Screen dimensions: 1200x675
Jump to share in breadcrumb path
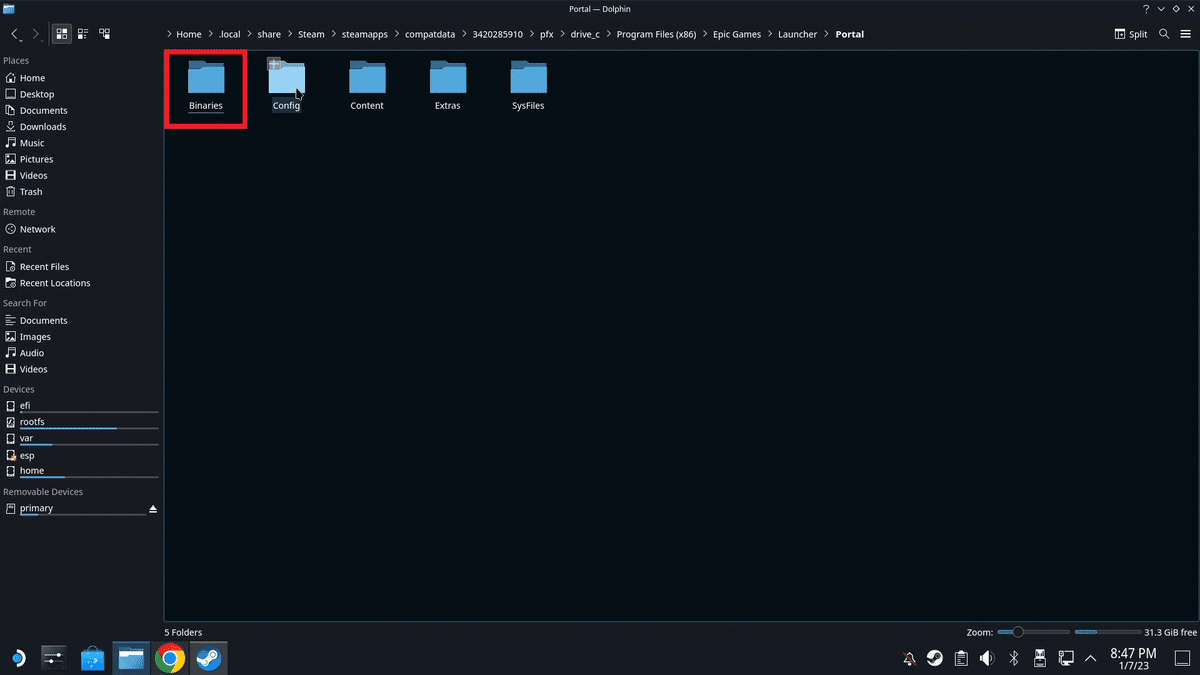click(x=269, y=34)
